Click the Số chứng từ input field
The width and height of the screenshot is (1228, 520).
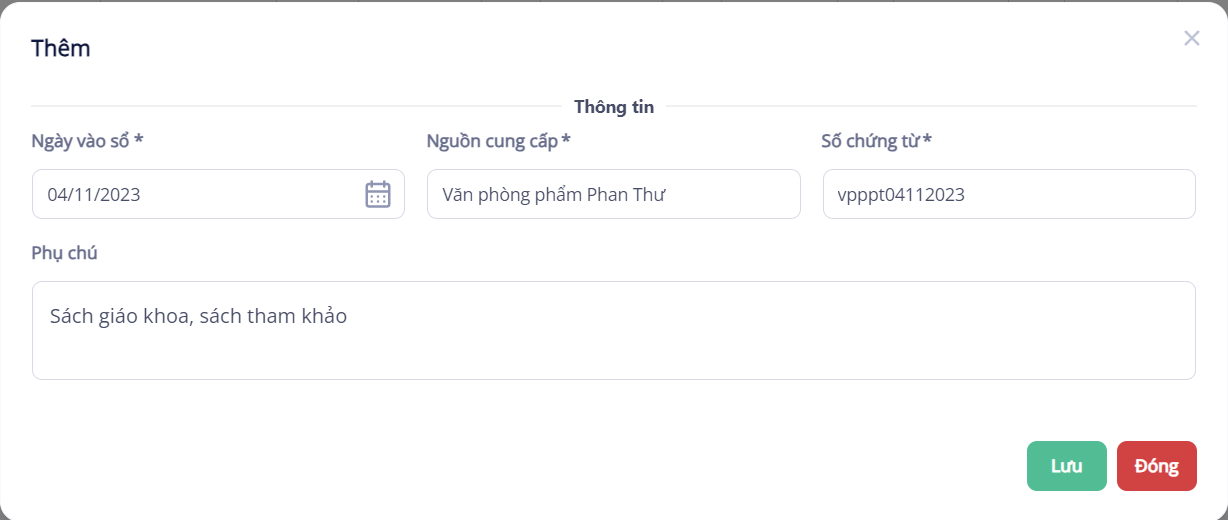[x=1008, y=194]
